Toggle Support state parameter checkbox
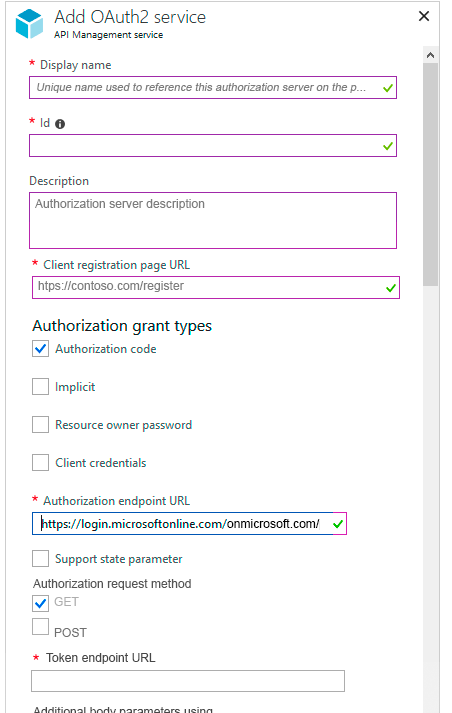The height and width of the screenshot is (713, 452). pos(40,558)
